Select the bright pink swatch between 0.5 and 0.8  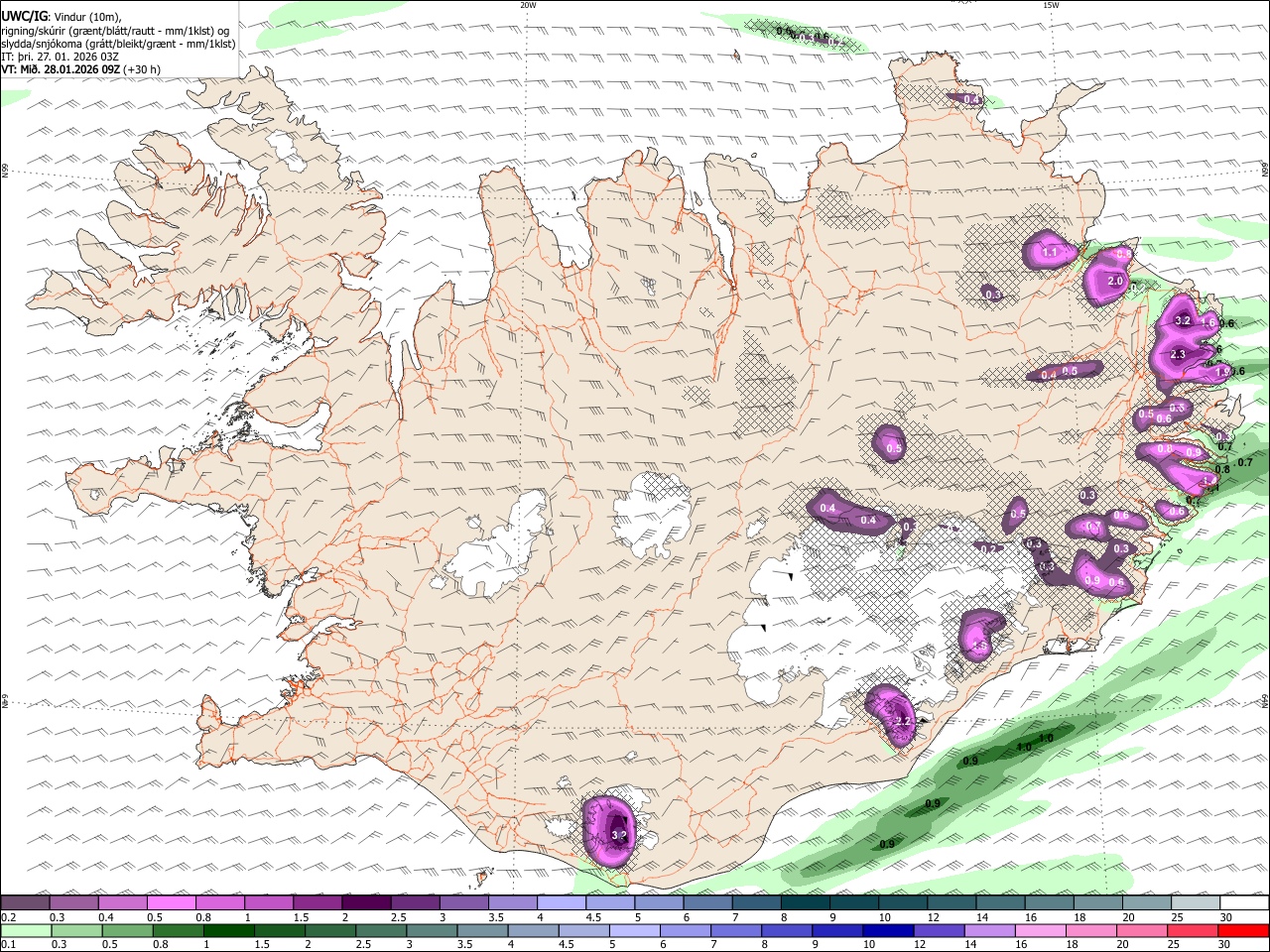click(x=171, y=903)
